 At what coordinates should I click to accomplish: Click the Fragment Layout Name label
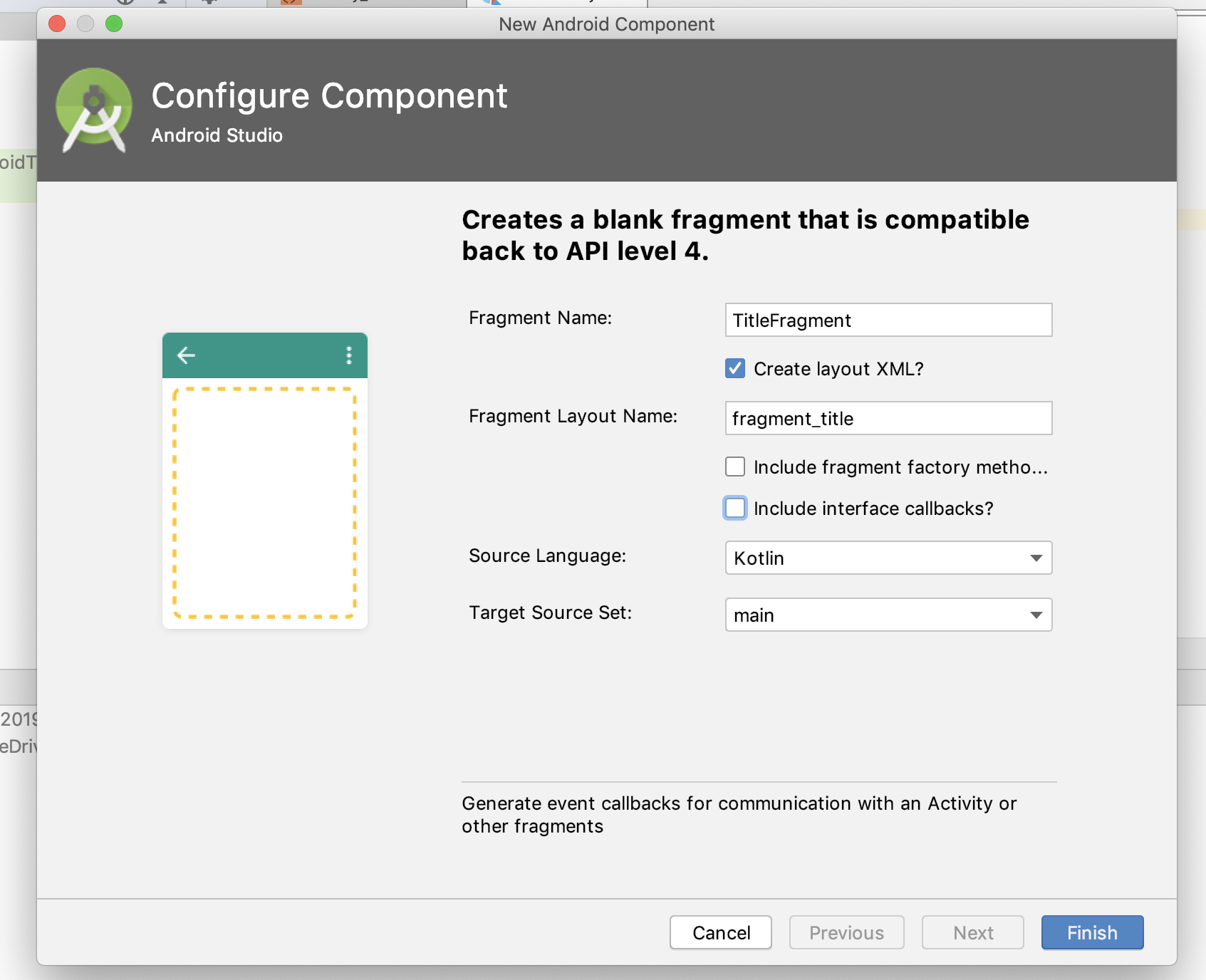(x=573, y=416)
